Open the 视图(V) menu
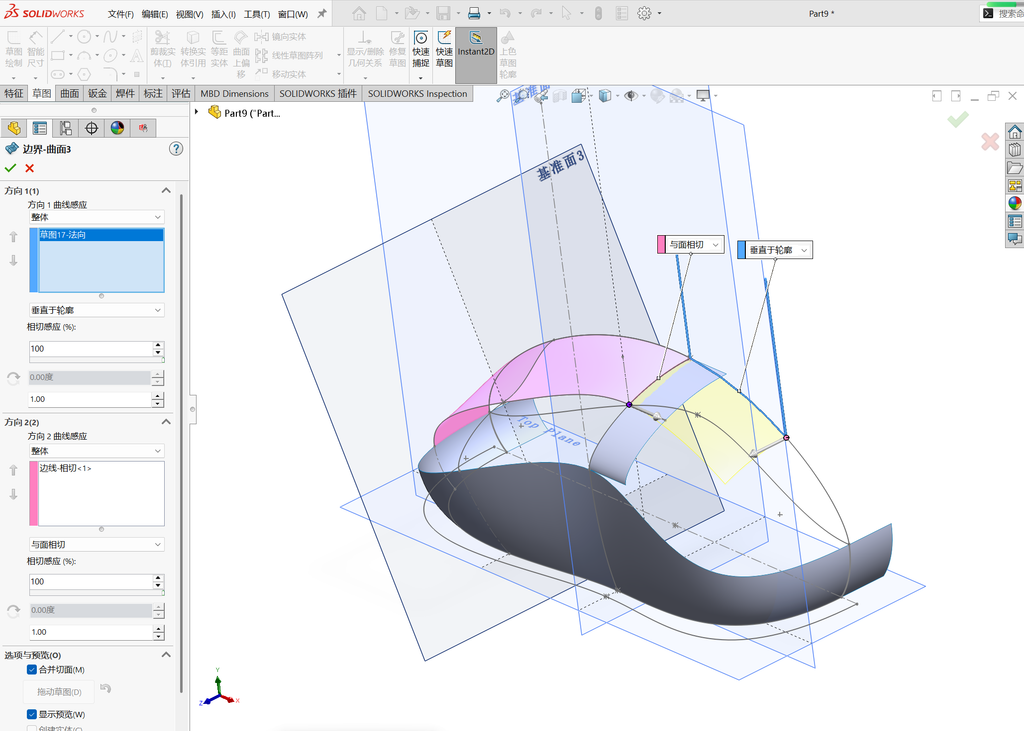 [189, 14]
